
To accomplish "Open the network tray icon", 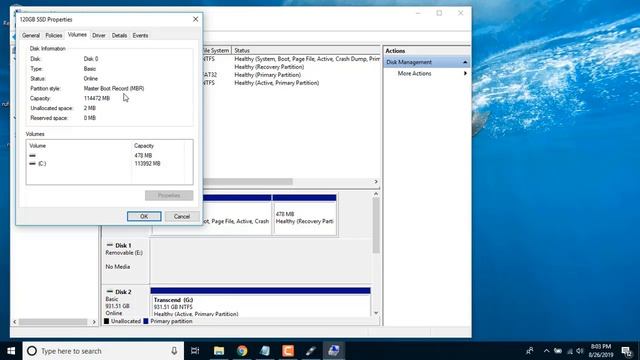I will point(570,351).
